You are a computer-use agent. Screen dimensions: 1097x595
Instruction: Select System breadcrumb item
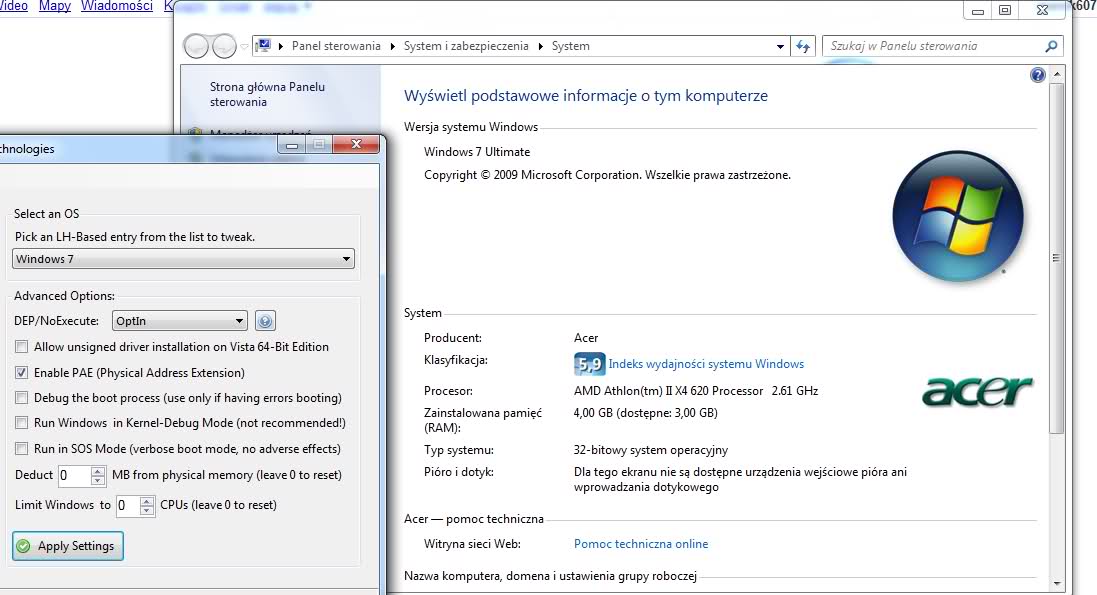coord(570,46)
